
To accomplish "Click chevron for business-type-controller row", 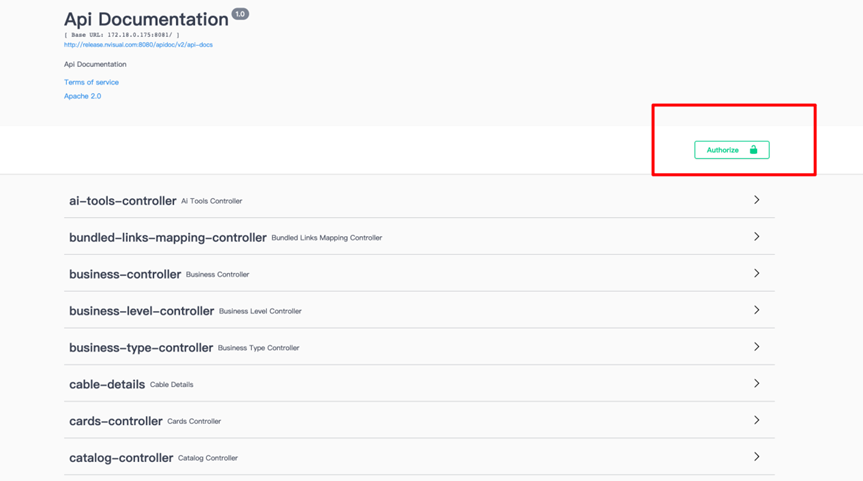I will [756, 347].
